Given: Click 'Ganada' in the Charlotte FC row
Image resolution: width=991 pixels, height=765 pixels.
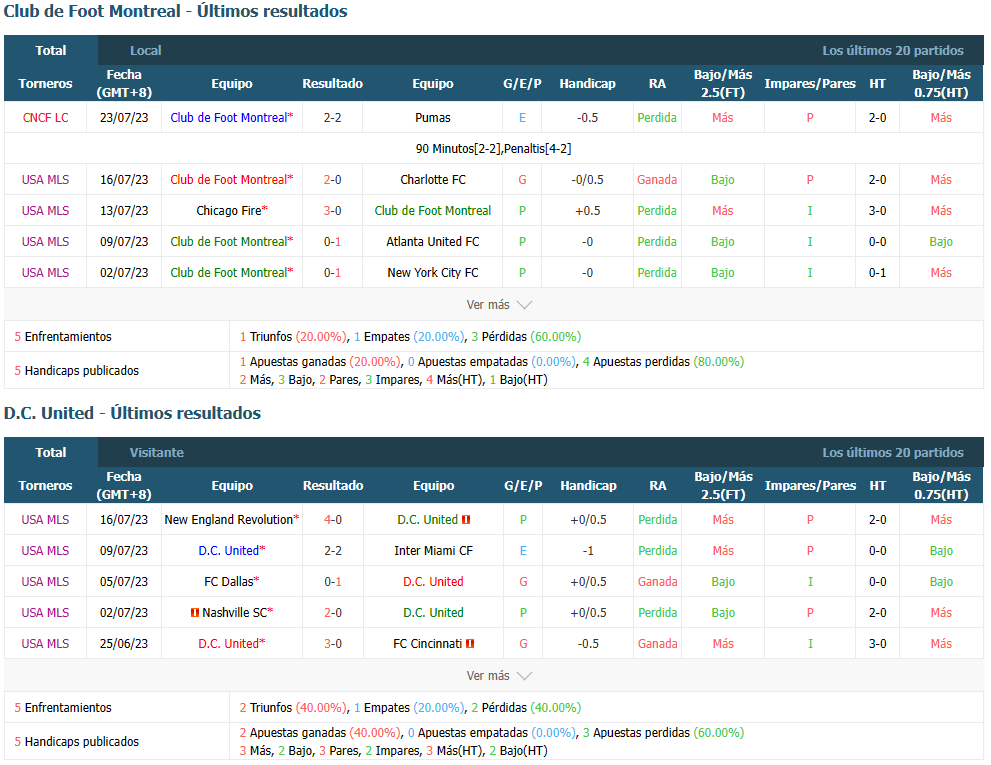Looking at the screenshot, I should tap(657, 180).
